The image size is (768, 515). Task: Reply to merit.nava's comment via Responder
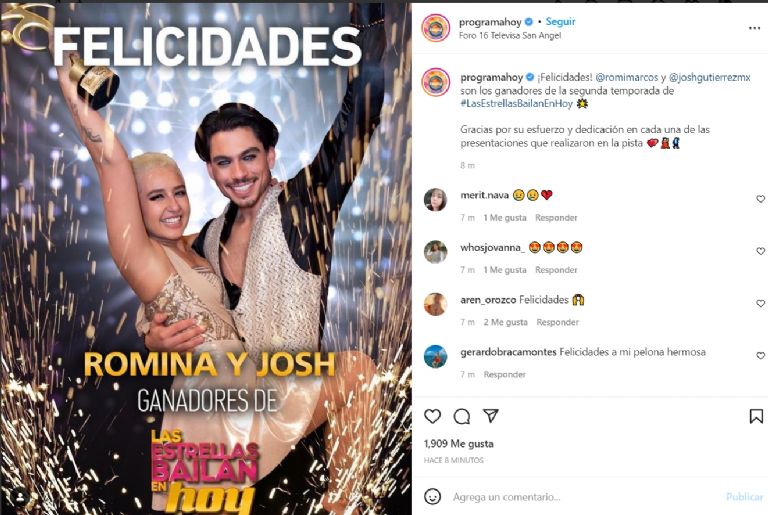(556, 218)
